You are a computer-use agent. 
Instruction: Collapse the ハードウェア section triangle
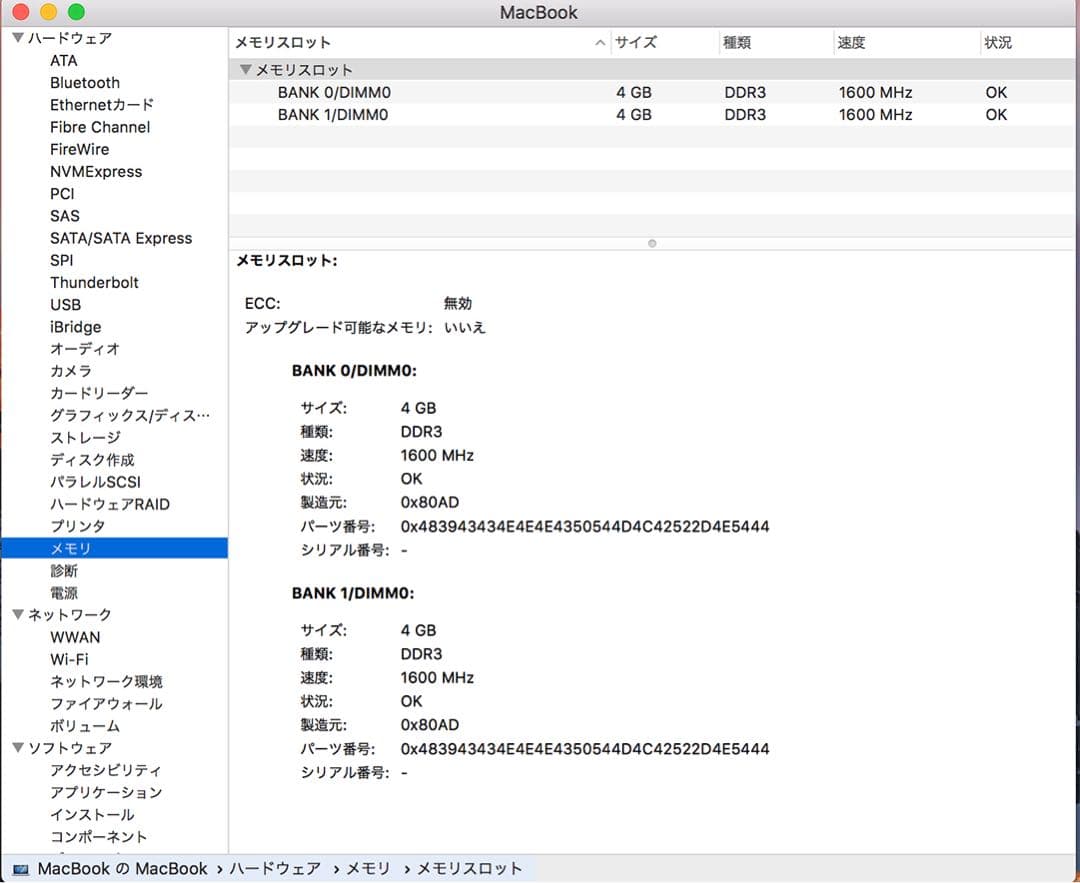(x=18, y=37)
